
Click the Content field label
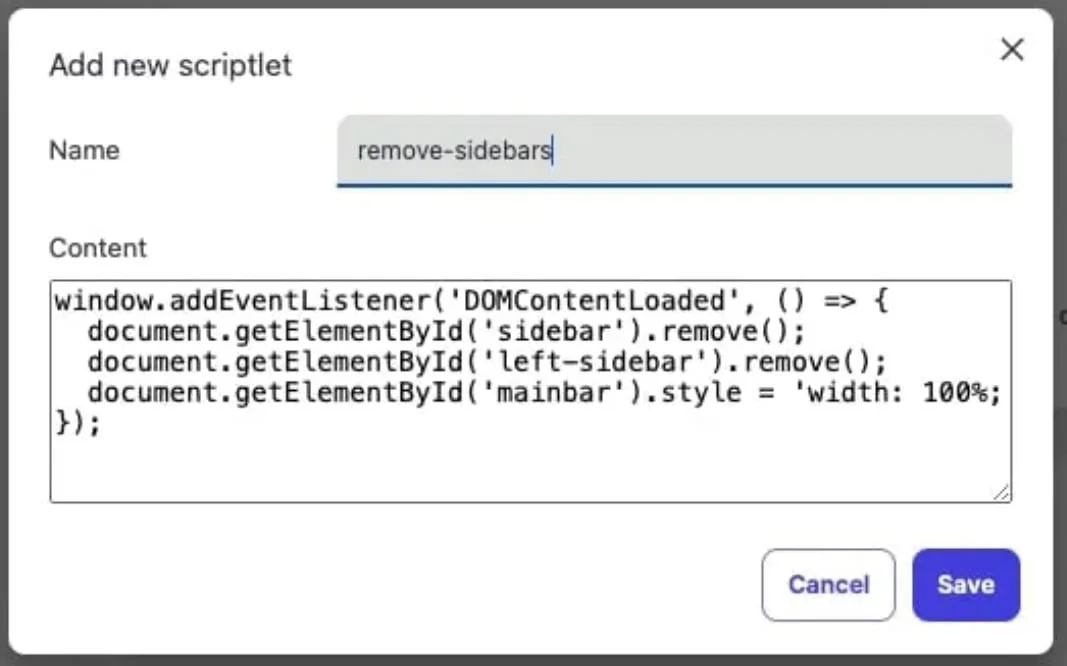(97, 248)
